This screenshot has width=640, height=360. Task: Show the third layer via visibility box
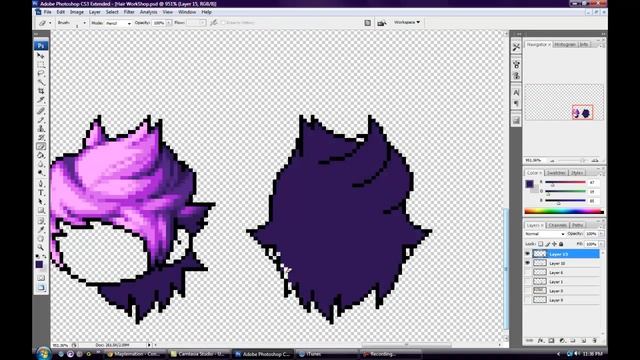(x=528, y=272)
